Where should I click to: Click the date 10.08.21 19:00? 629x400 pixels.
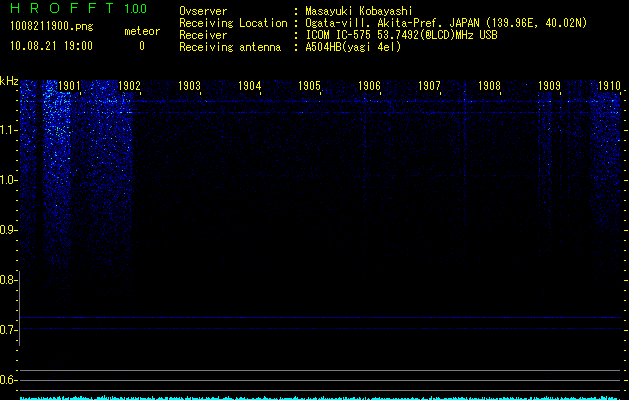51,46
